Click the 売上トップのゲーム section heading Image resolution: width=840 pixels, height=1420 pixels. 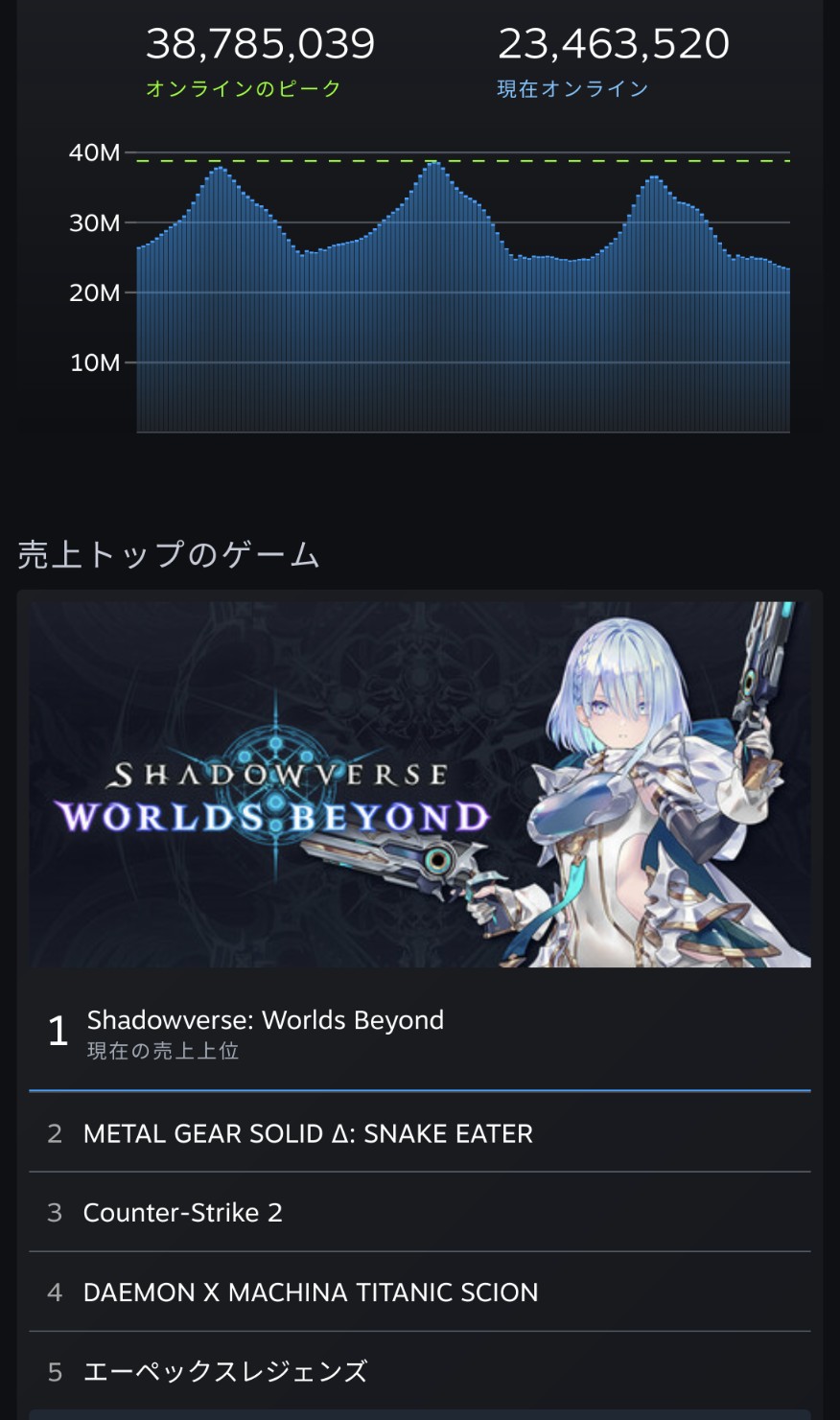click(169, 554)
